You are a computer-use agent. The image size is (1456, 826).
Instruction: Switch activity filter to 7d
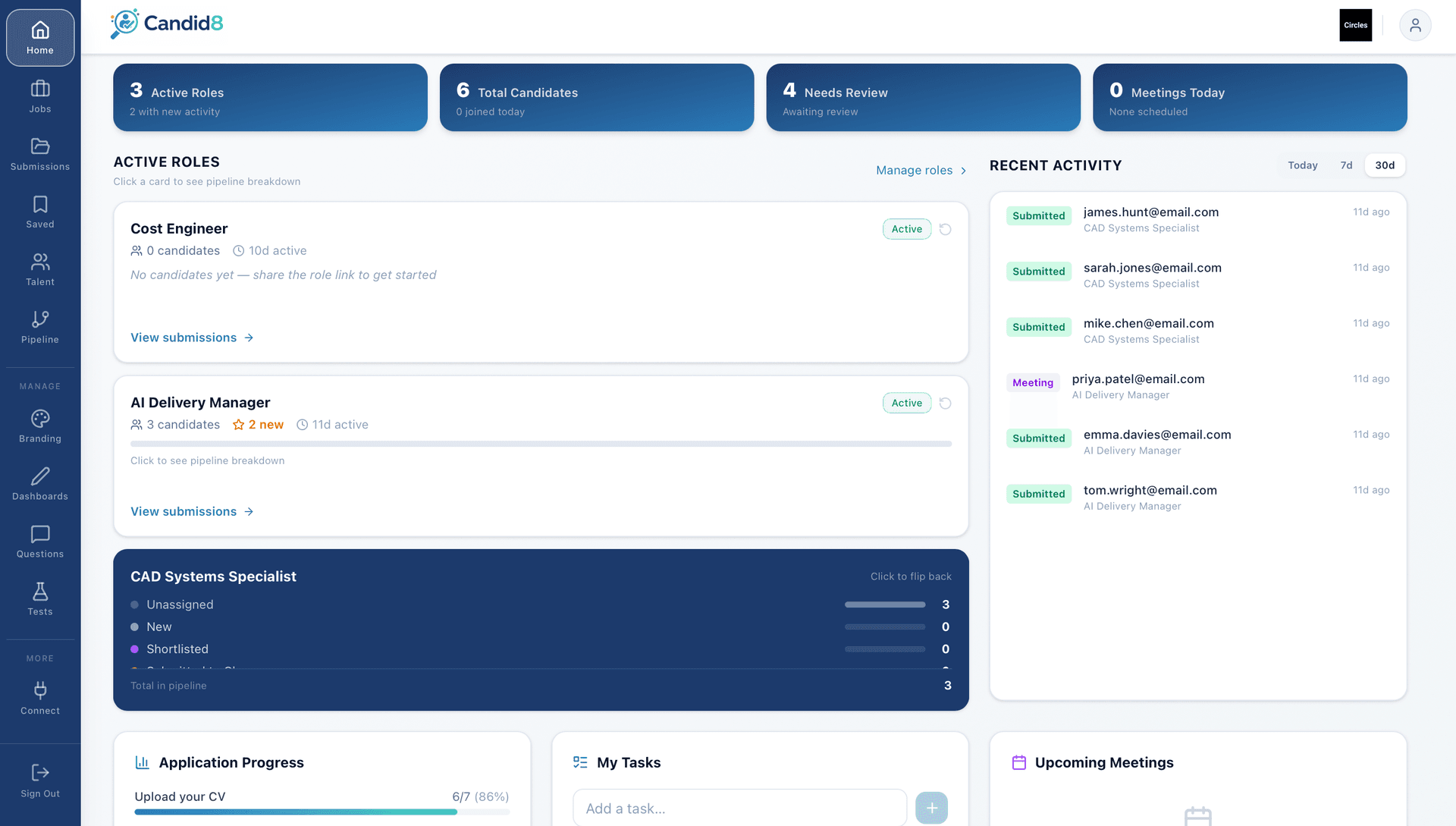pos(1346,165)
